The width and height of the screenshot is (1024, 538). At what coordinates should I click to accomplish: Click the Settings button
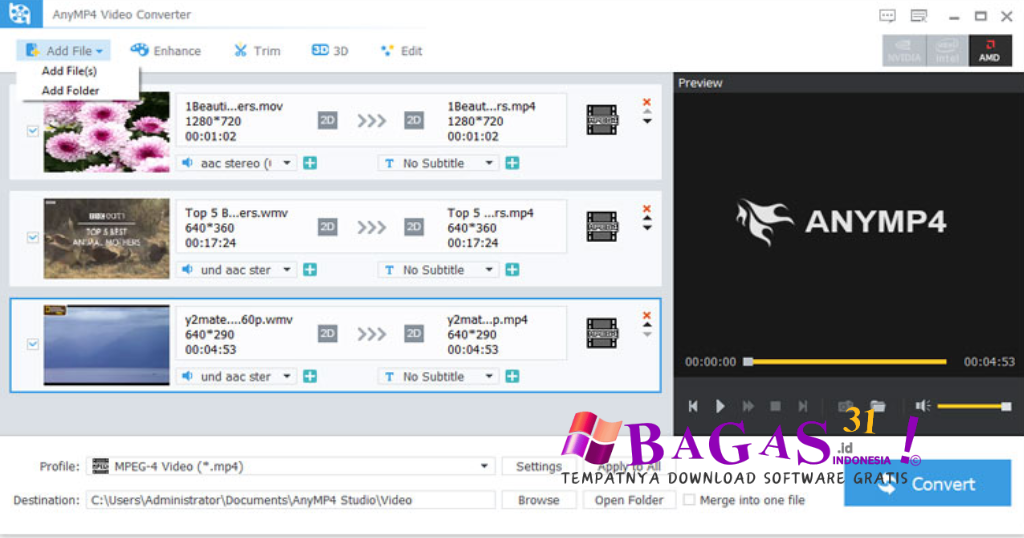tap(539, 466)
